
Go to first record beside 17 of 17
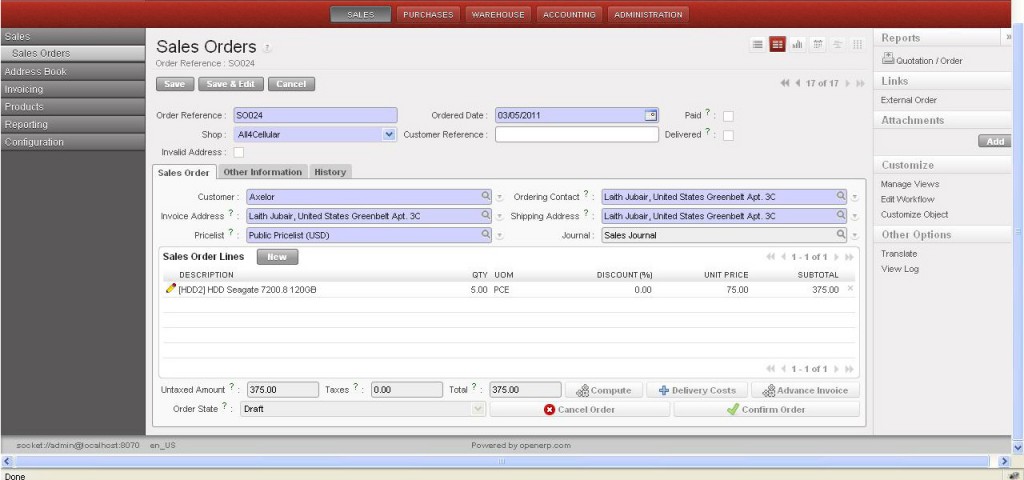coord(785,84)
